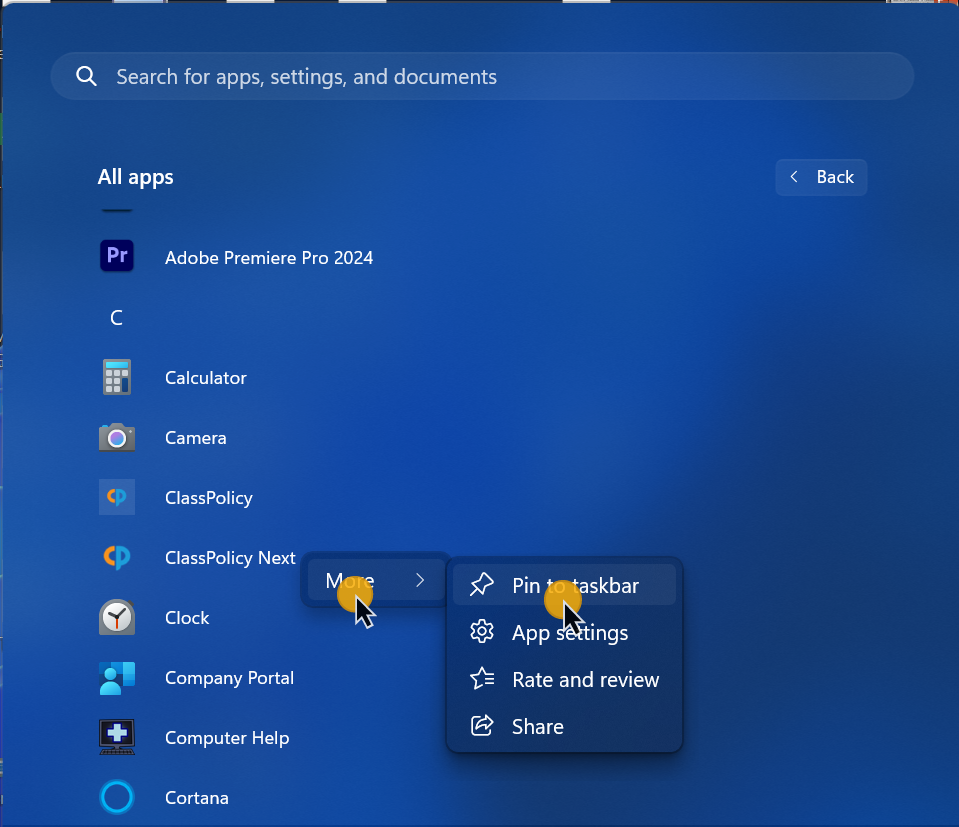Viewport: 959px width, 827px height.
Task: Click the ClassPolicy app icon
Action: coord(117,497)
